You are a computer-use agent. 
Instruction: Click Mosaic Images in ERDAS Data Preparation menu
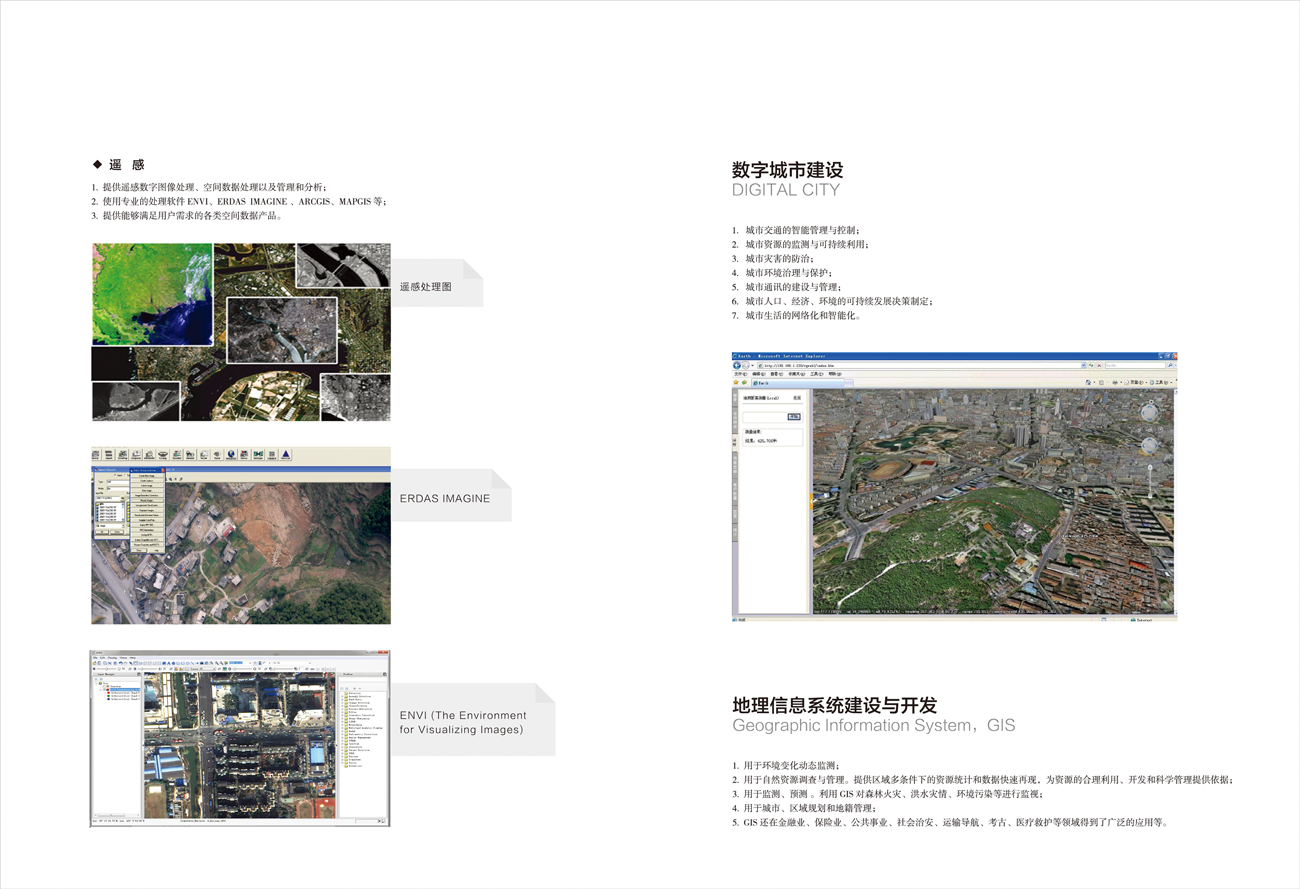pos(146,501)
